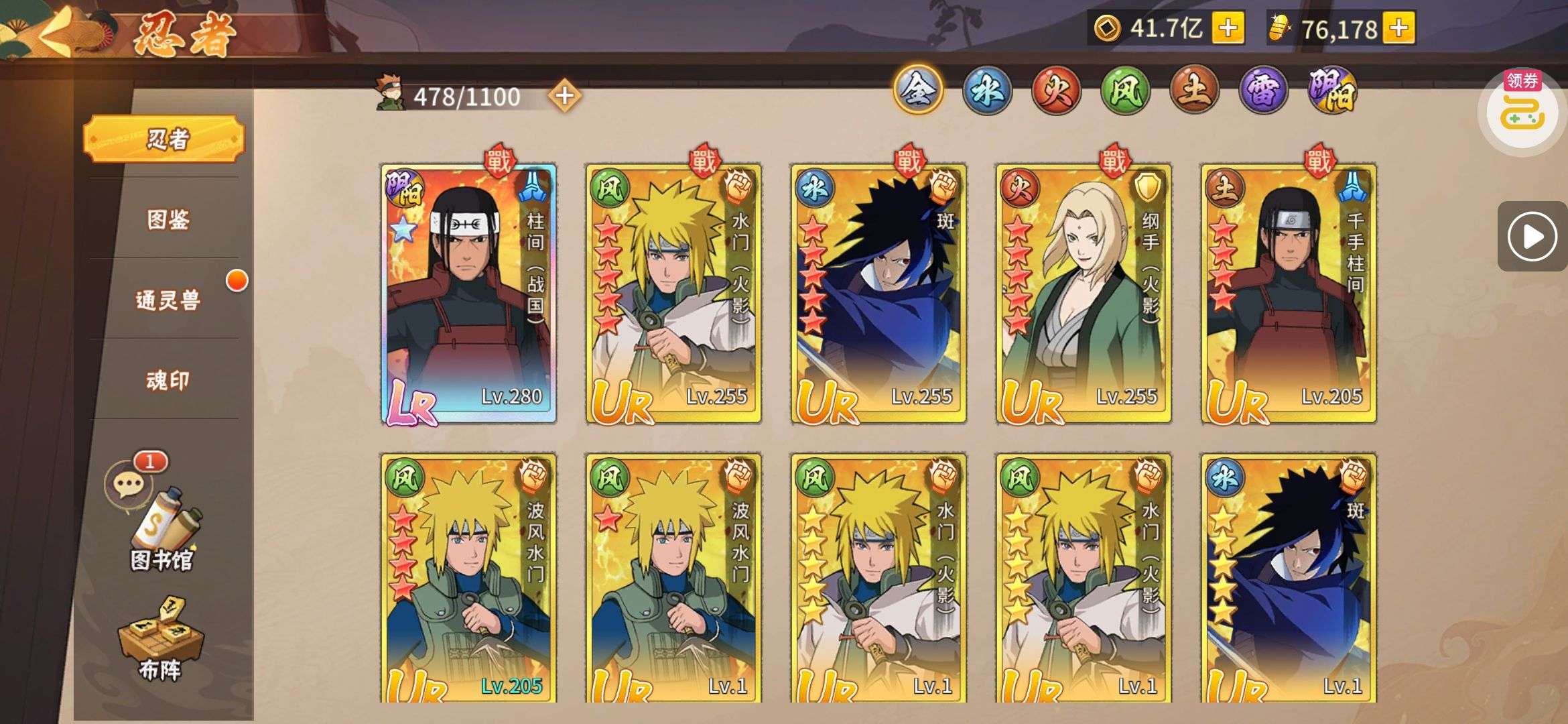Select the fire (火) element filter

coord(1057,91)
